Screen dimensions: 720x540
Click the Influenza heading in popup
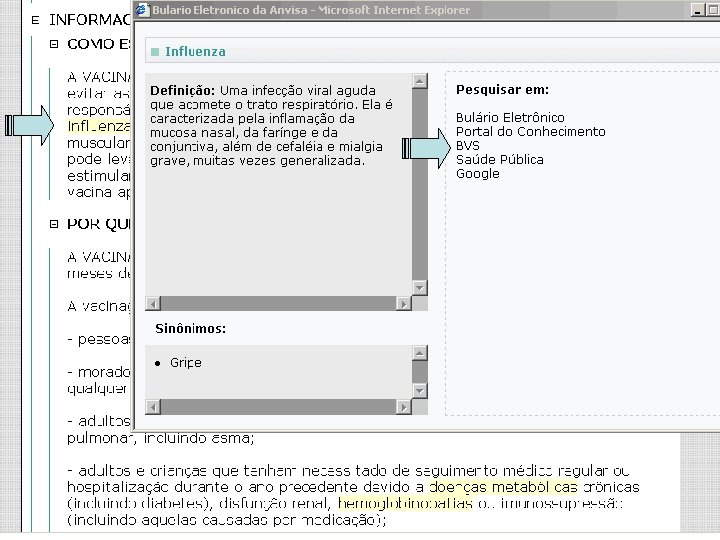pos(196,51)
